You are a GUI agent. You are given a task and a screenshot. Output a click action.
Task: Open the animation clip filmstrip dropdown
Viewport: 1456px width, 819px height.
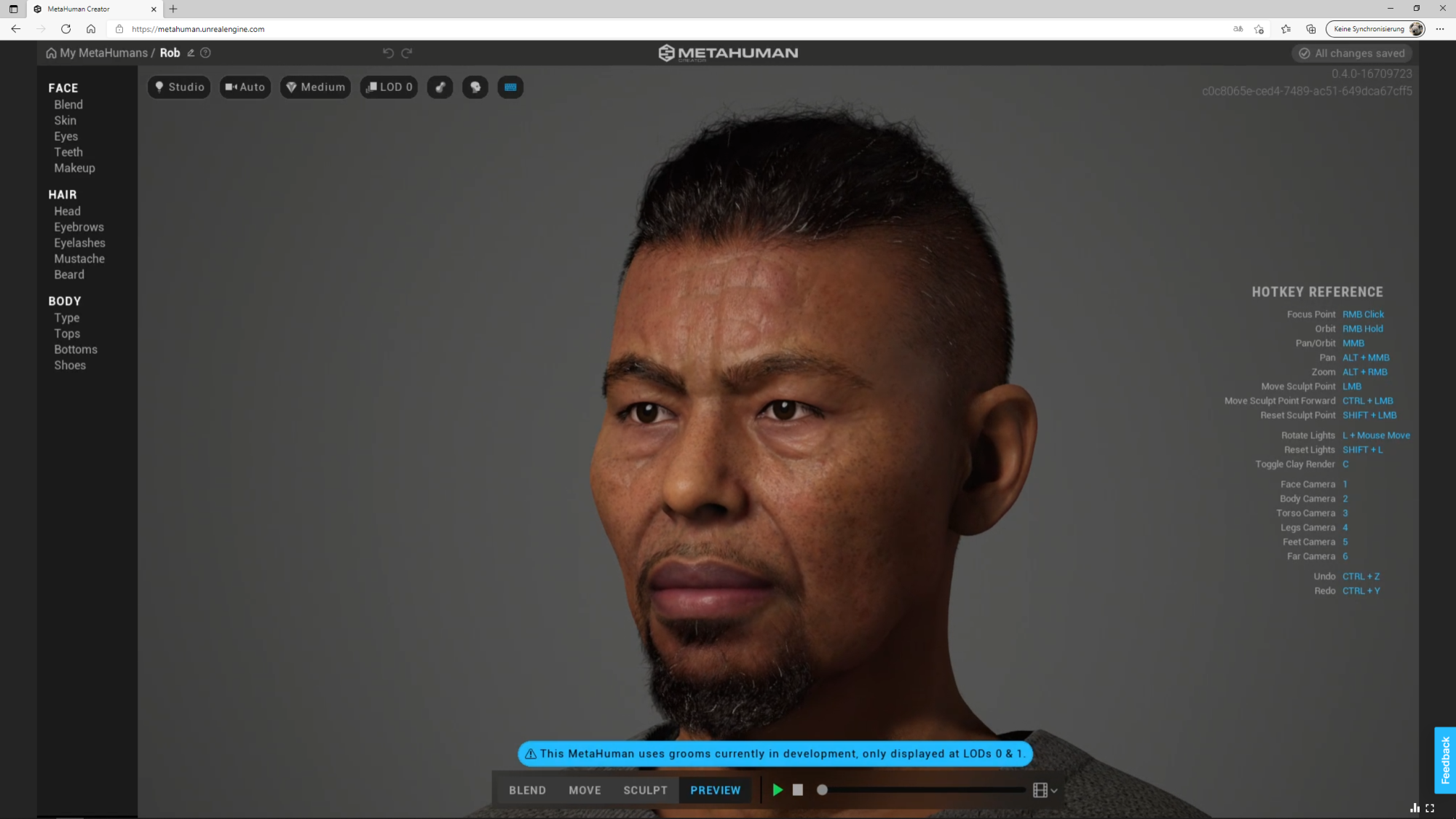pos(1045,790)
